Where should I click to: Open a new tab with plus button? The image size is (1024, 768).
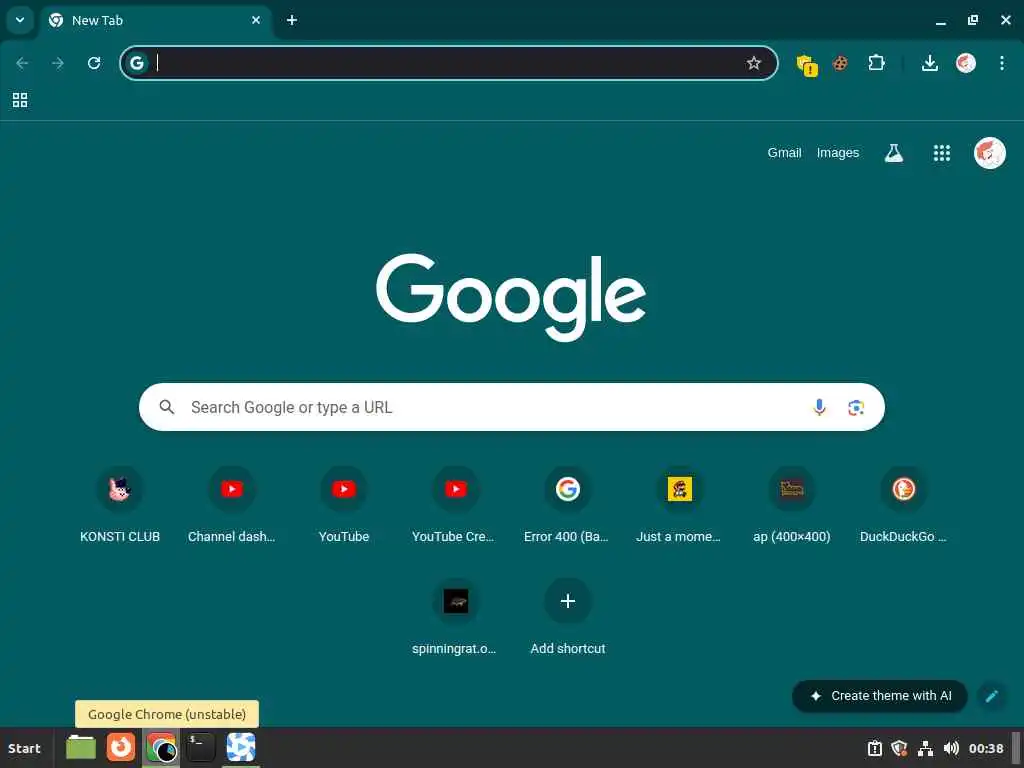292,20
